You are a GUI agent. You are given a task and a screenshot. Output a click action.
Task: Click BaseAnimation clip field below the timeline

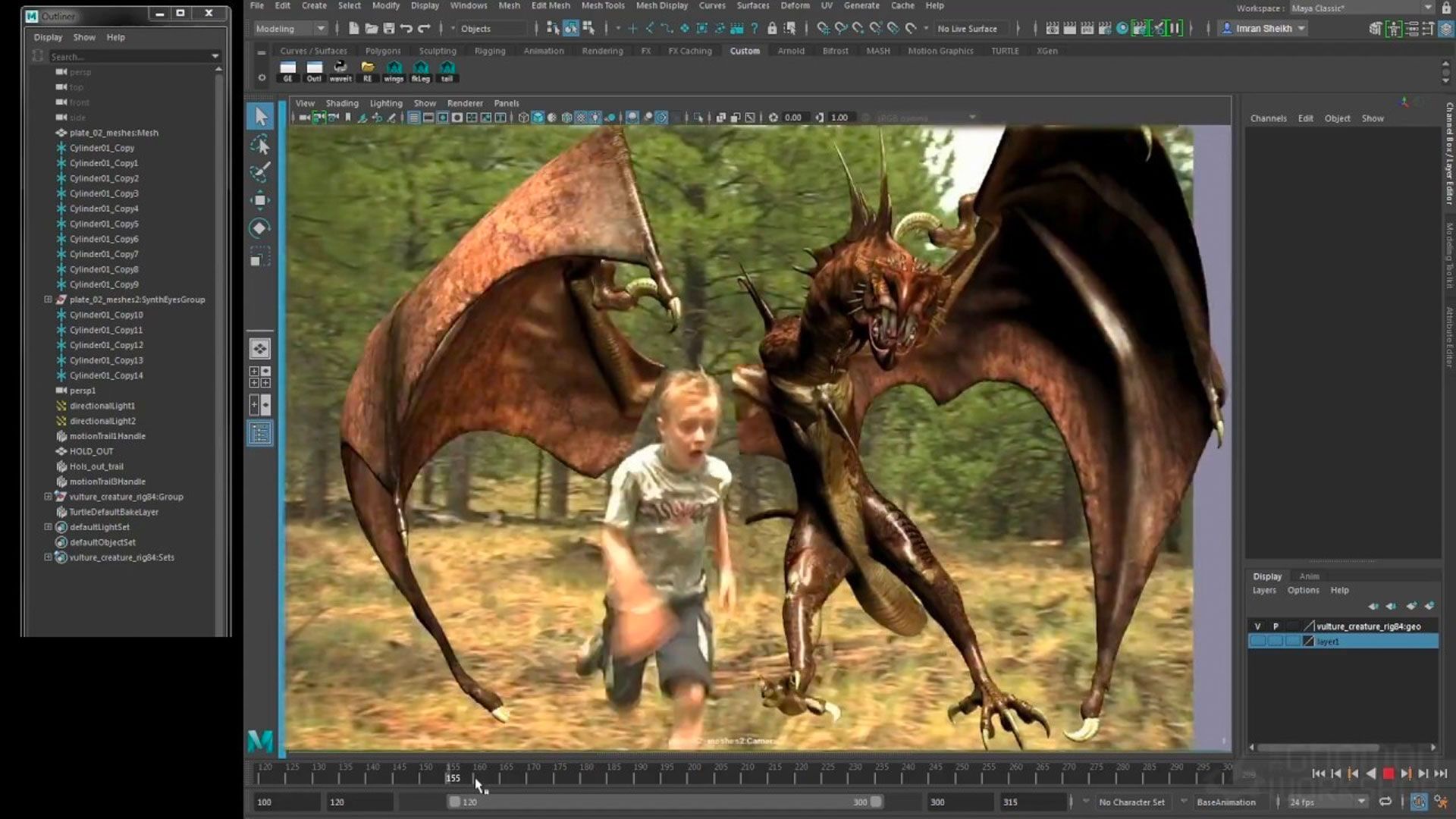click(1225, 802)
